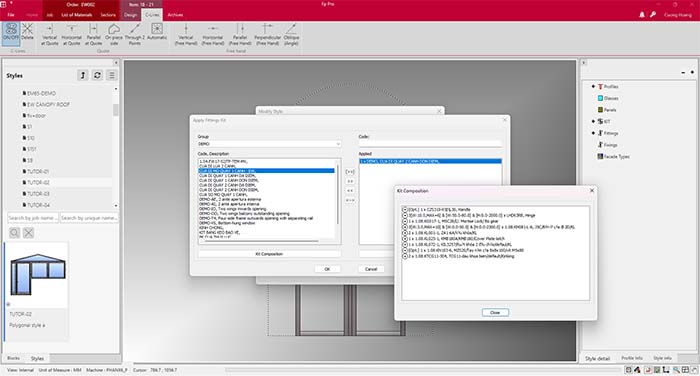
Task: Switch to Sections tab
Action: 108,15
